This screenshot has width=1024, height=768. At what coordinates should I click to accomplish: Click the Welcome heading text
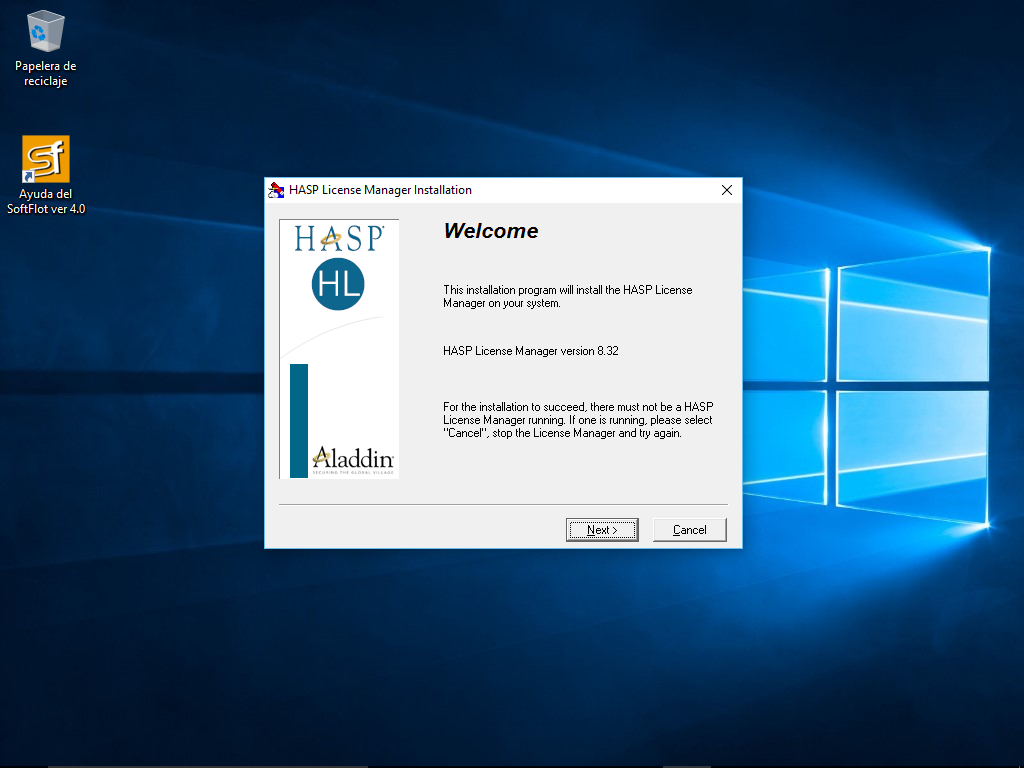[490, 231]
